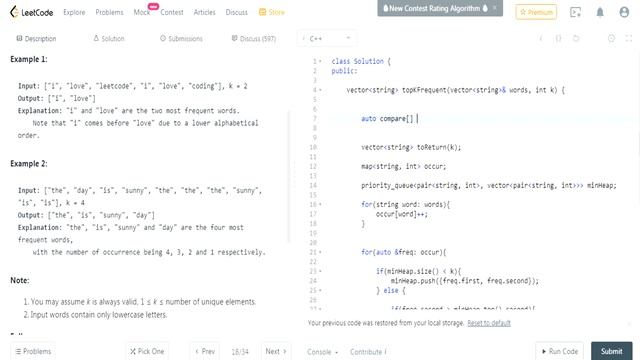Fold the for loop at line 21

click(x=320, y=252)
